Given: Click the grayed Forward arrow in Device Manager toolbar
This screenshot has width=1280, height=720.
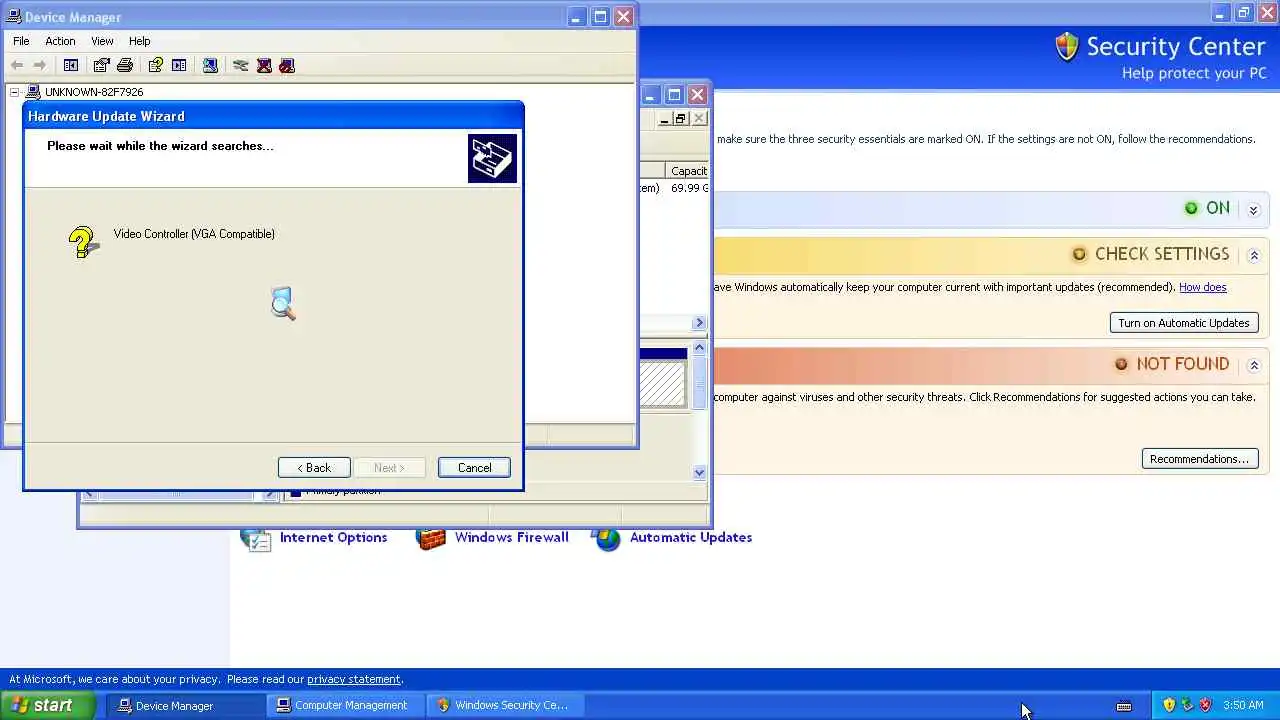Looking at the screenshot, I should 40,65.
